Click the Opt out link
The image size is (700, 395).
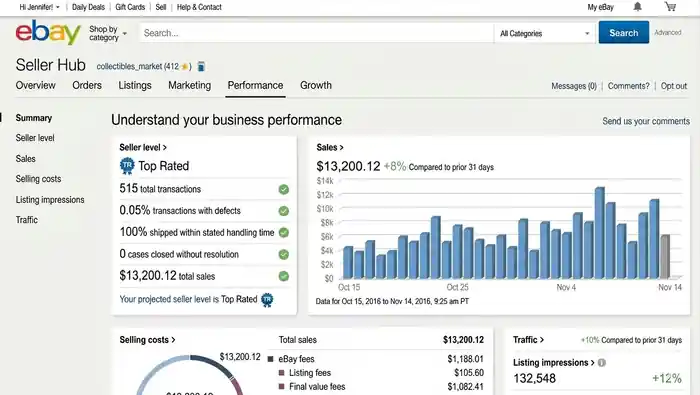pyautogui.click(x=674, y=86)
